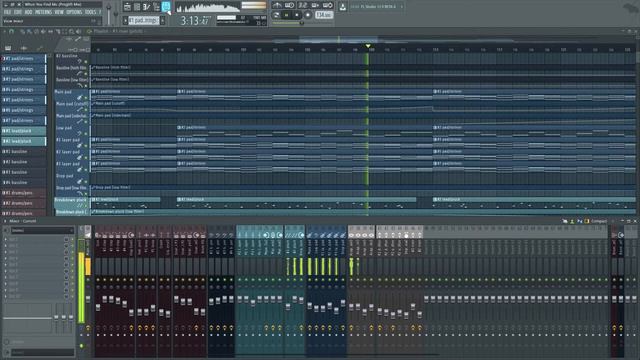This screenshot has height=360, width=640.
Task: Expand Slot 2 arrow in mixer effects
Action: tap(5, 246)
